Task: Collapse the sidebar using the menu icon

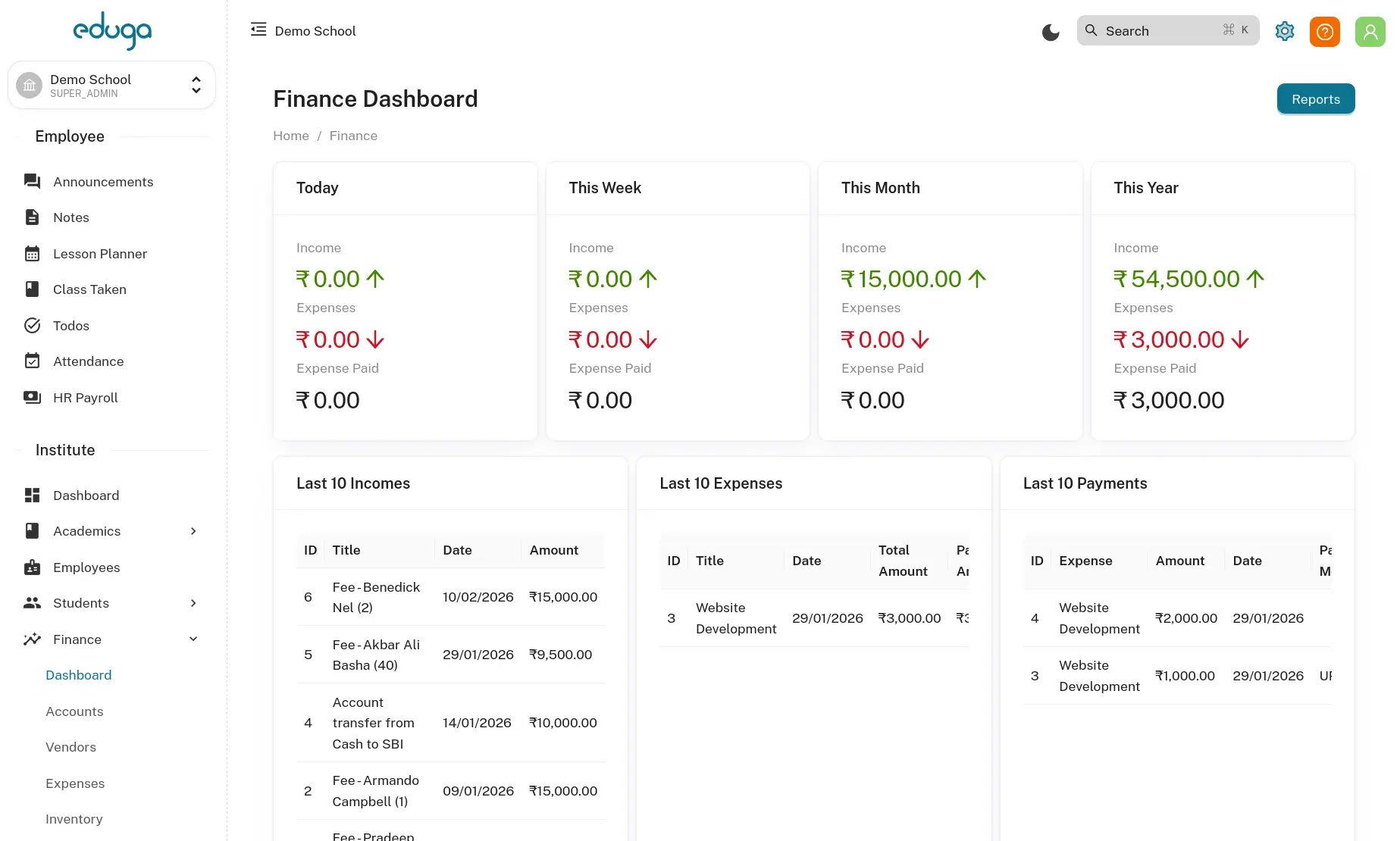Action: click(258, 30)
